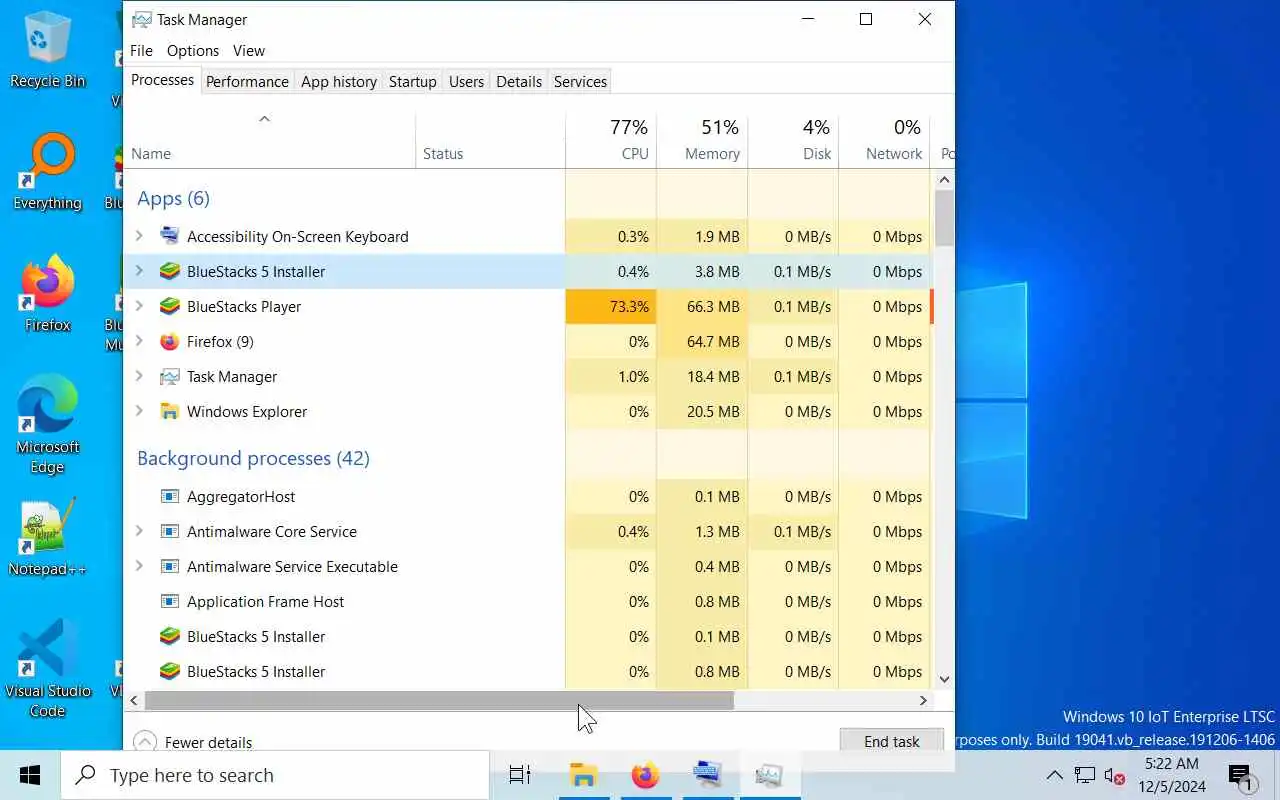Click the horizontal scrollbar left arrow
This screenshot has height=800, width=1280.
click(135, 701)
